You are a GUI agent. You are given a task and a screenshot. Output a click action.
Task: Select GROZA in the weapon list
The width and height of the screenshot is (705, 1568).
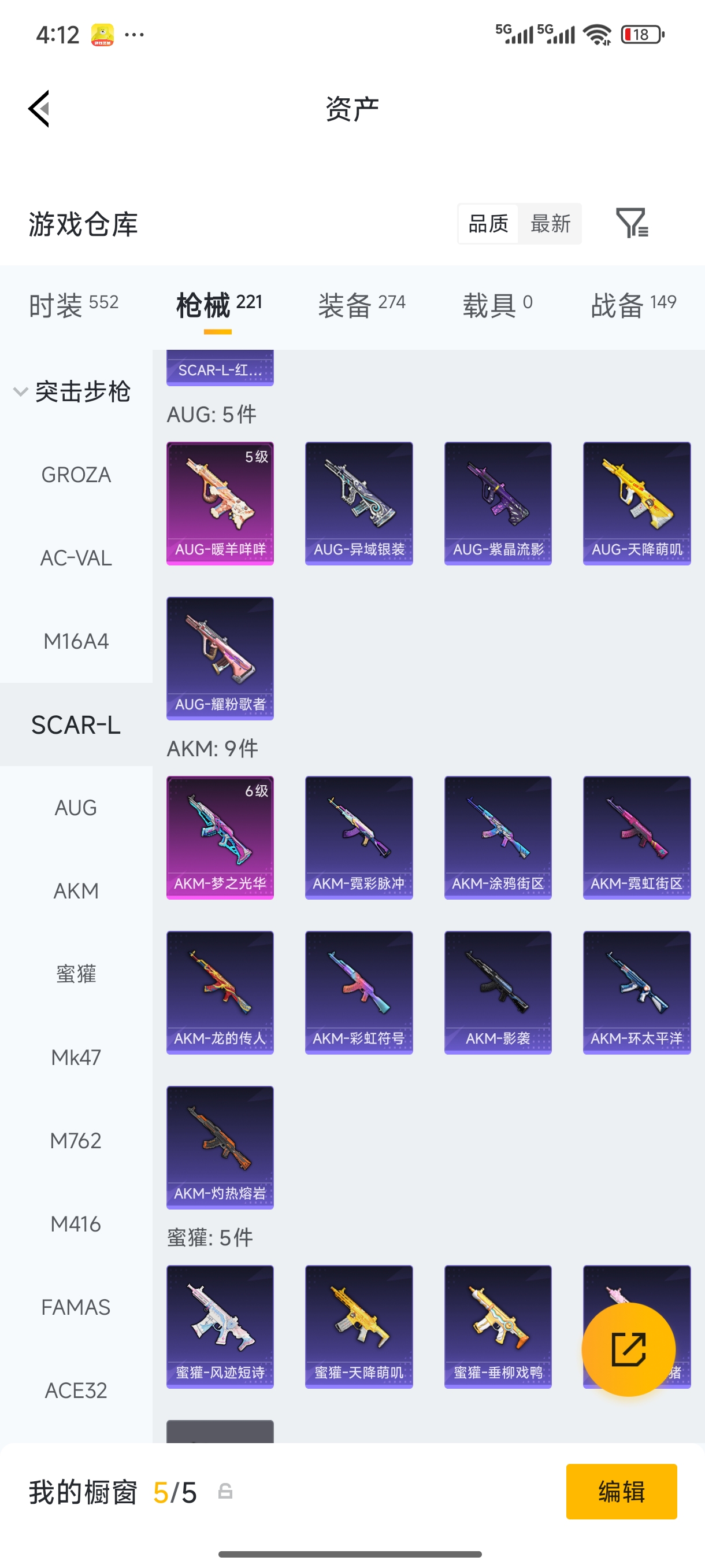tap(76, 475)
